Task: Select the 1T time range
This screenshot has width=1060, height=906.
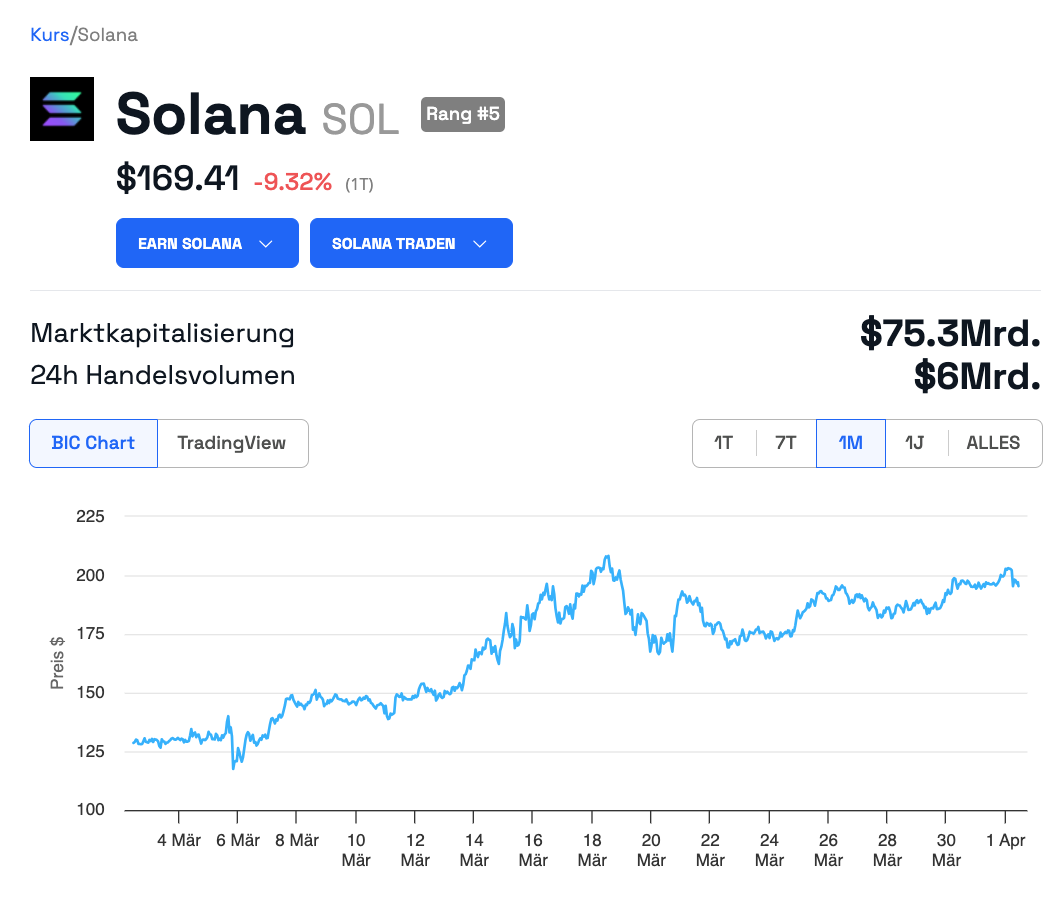Action: coord(723,443)
